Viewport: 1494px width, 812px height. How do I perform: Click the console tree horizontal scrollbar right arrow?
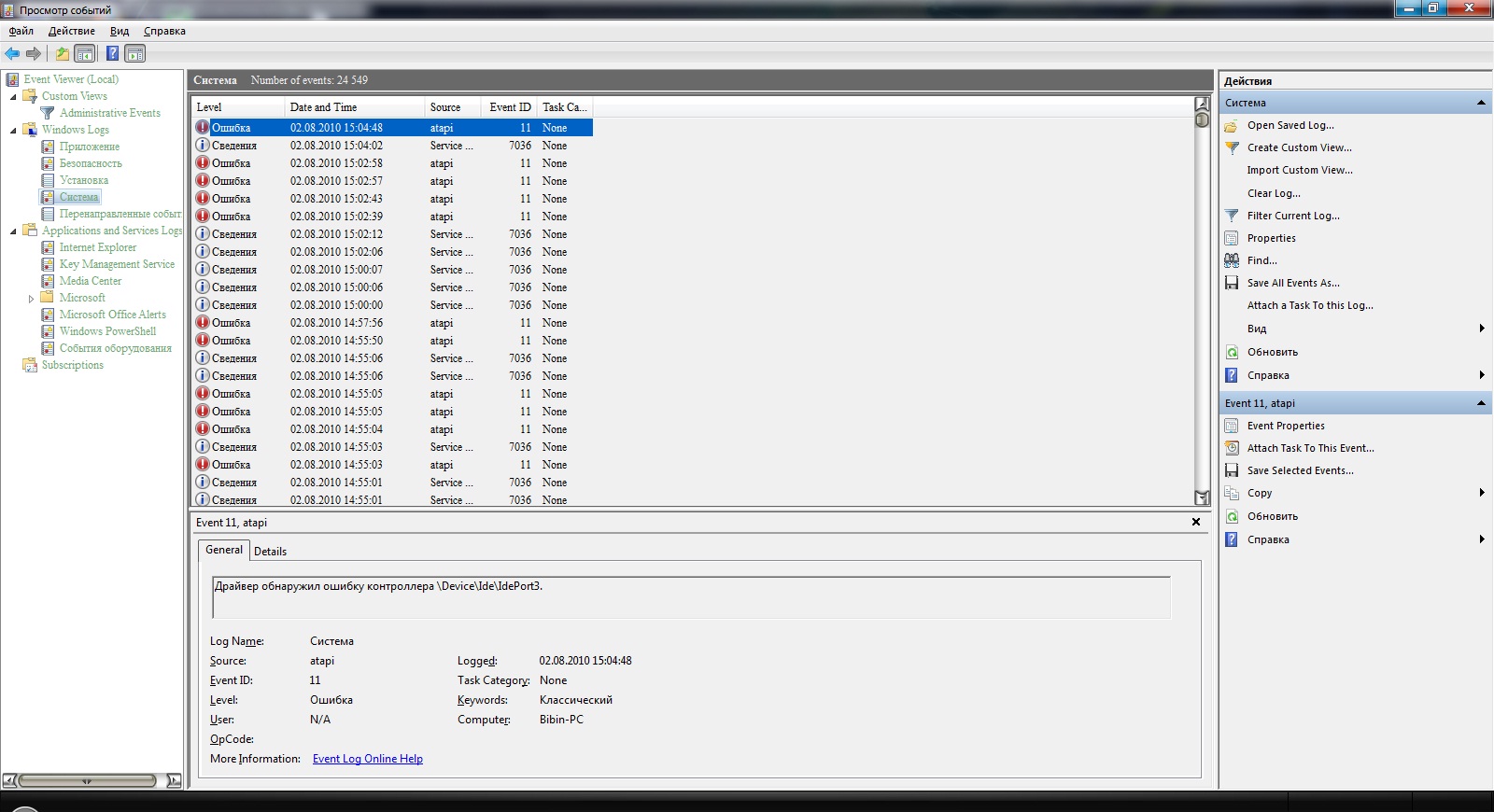tap(174, 780)
